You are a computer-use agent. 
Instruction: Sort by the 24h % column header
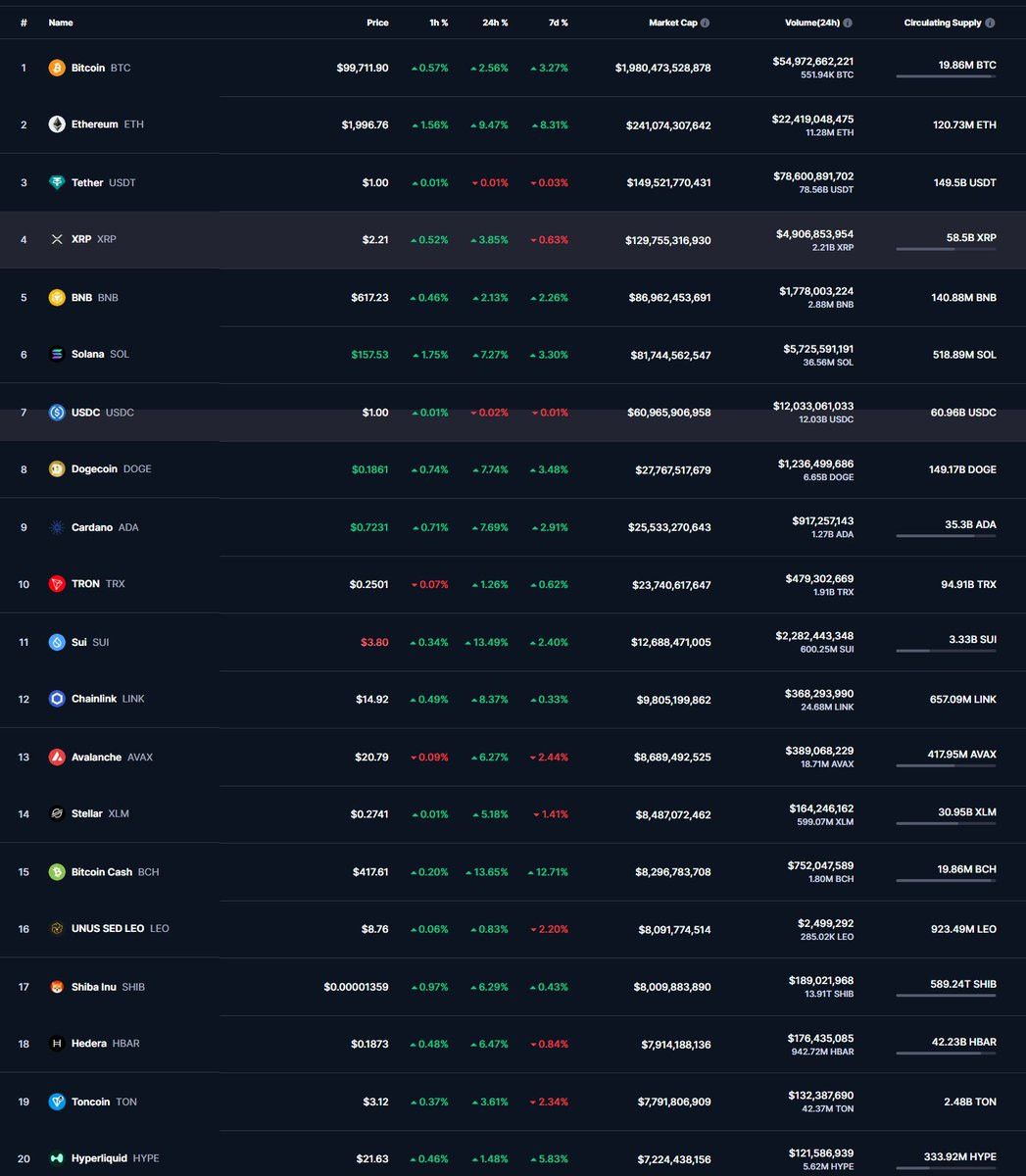495,23
